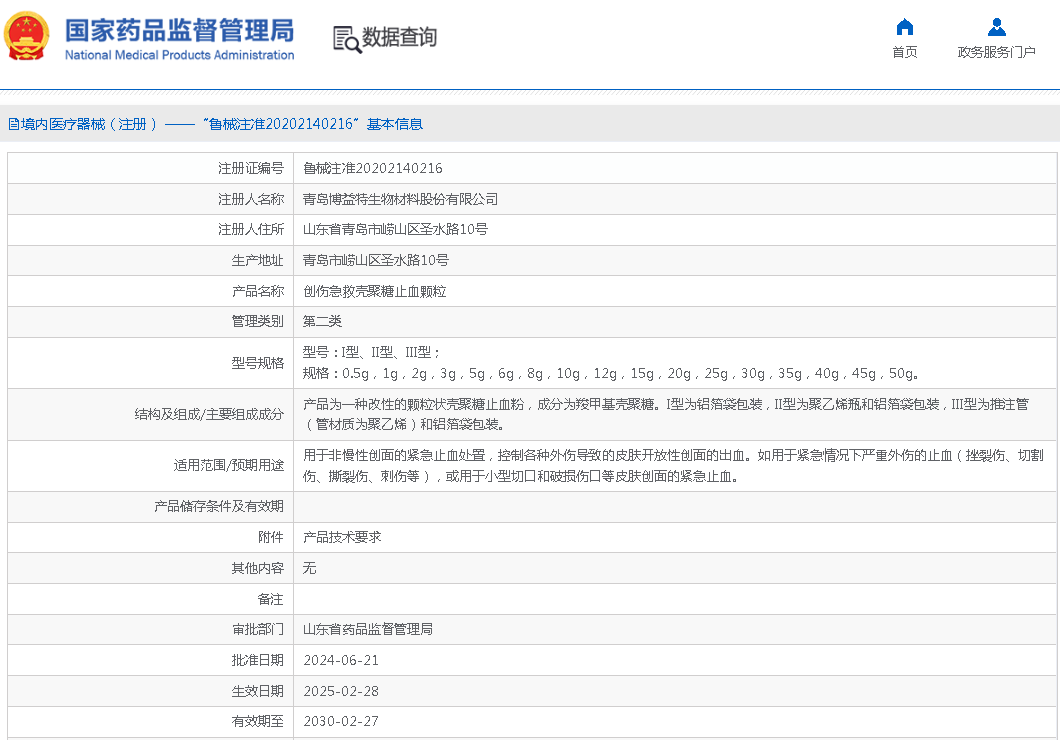The image size is (1060, 740).
Task: Click the registrant name 青岛博益特生物材料股份有限公司
Action: (400, 199)
